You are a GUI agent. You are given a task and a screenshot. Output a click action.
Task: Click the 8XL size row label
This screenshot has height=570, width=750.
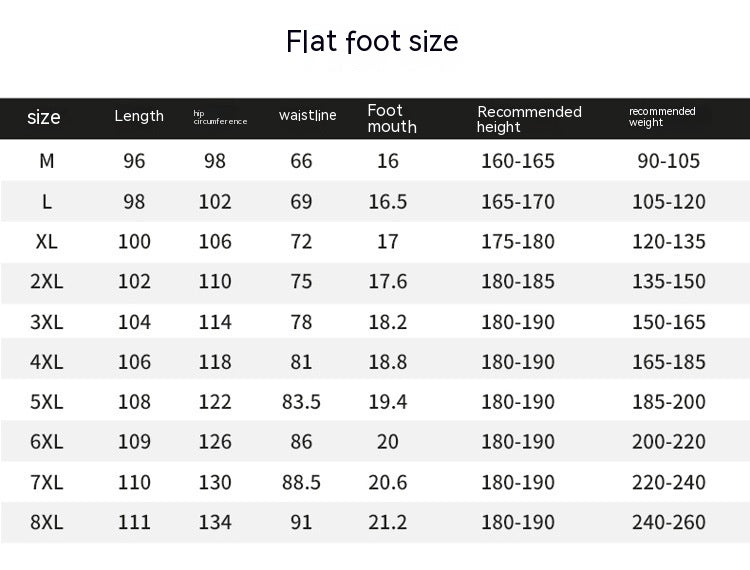47,522
